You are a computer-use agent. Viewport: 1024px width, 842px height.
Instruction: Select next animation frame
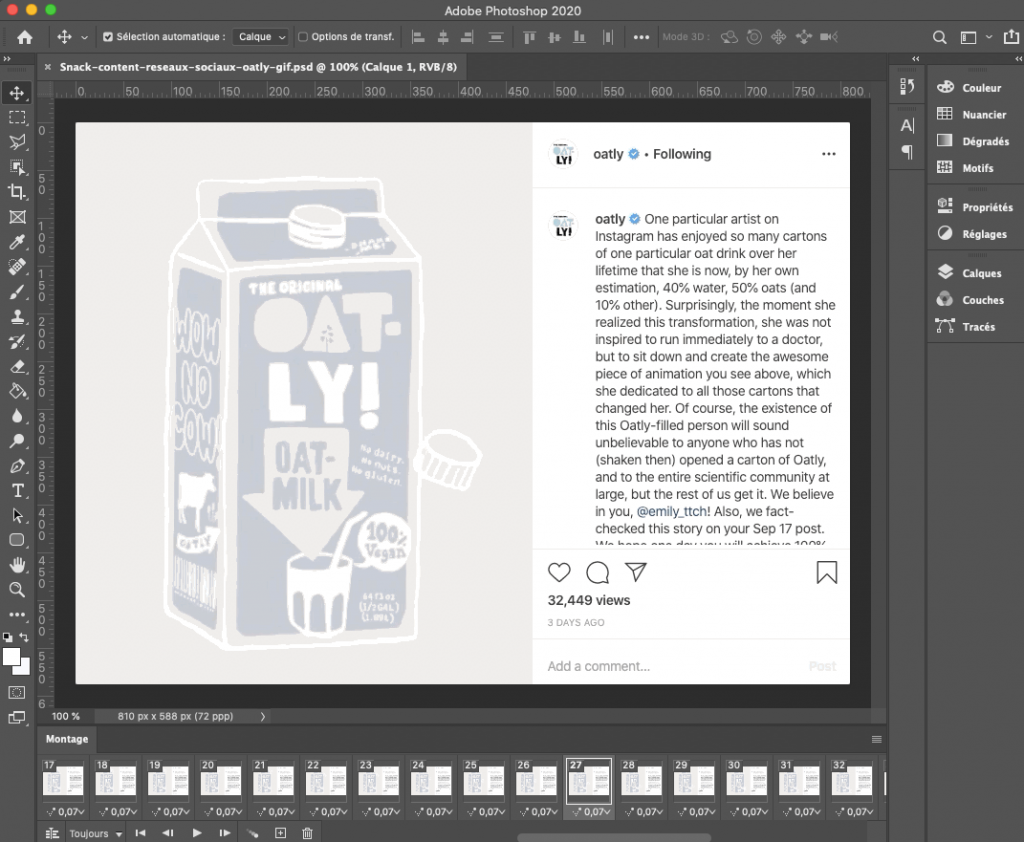(225, 833)
